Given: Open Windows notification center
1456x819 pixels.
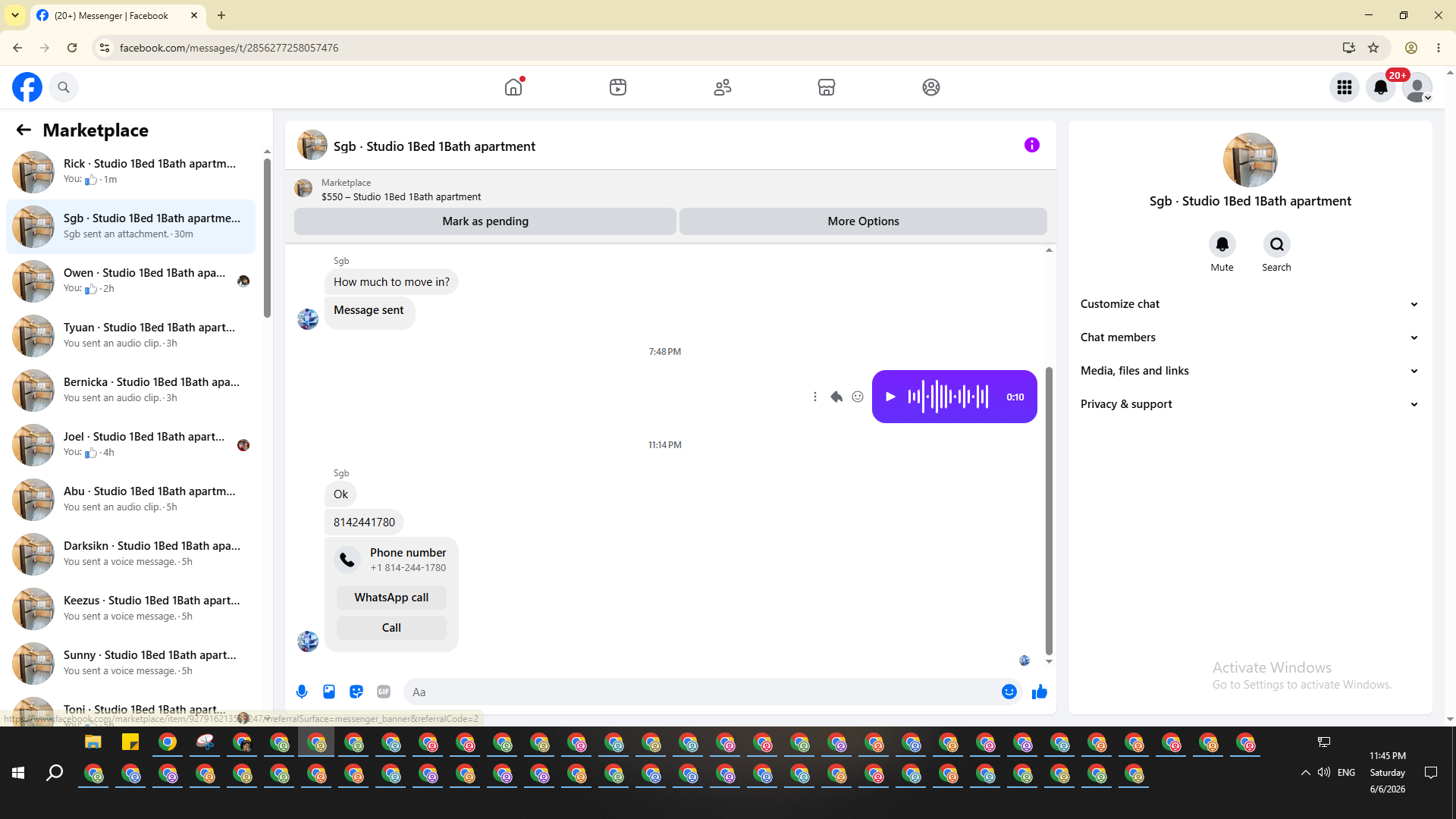Looking at the screenshot, I should pos(1431,773).
